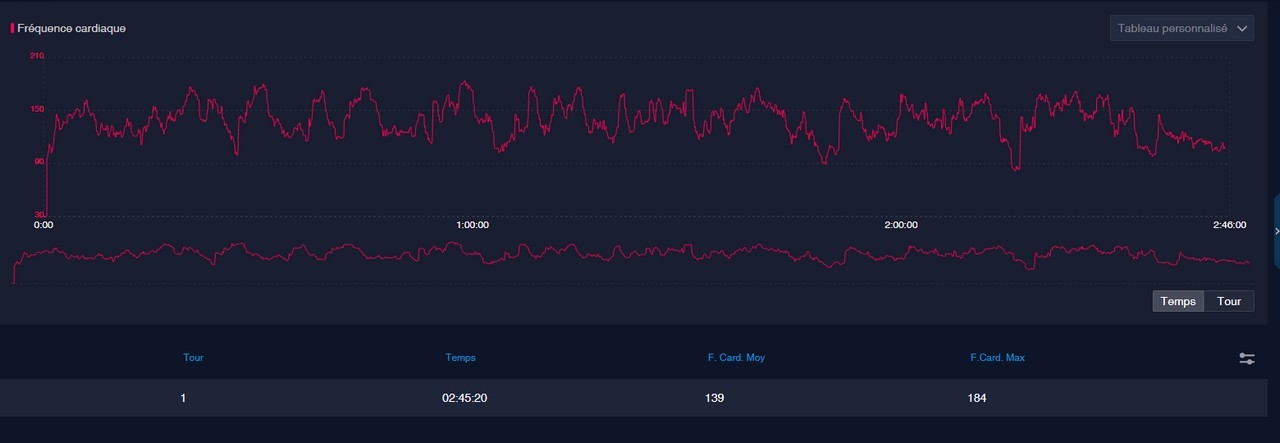Click the chevron in Tableau personnalisé box
Image resolution: width=1280 pixels, height=443 pixels.
(x=1243, y=29)
